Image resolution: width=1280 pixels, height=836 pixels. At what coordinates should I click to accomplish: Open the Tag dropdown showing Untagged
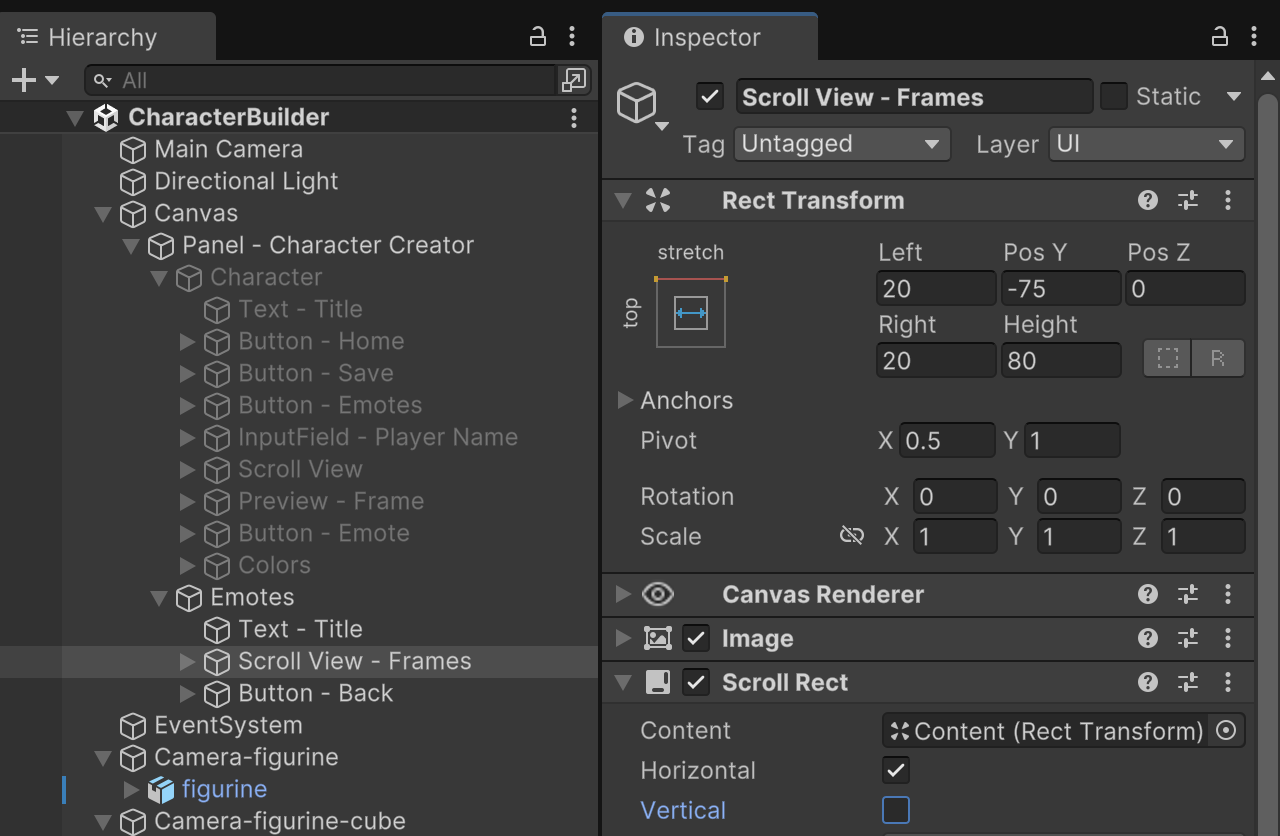pos(840,144)
